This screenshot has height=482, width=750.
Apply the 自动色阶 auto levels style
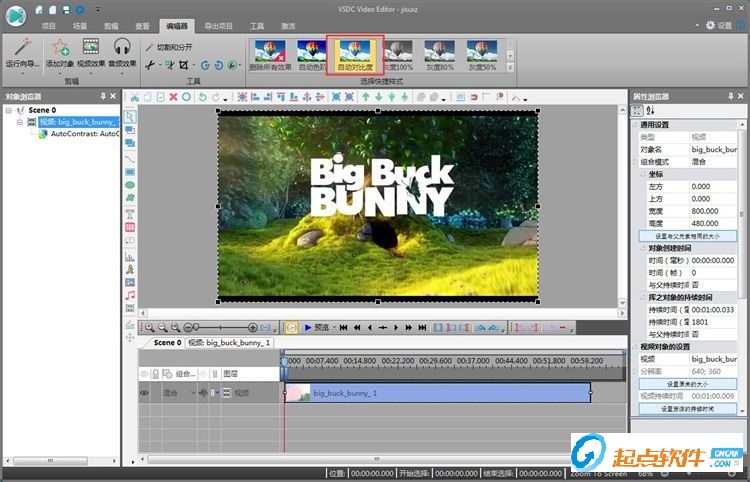click(312, 55)
